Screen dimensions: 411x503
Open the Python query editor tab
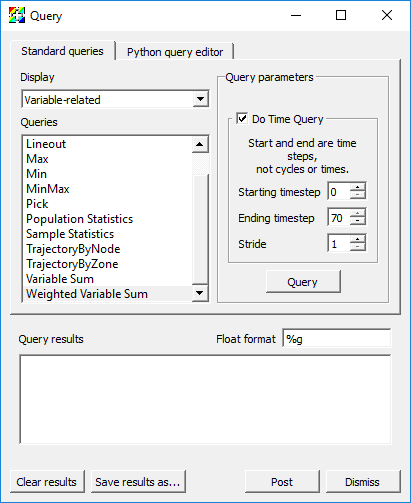[x=175, y=52]
